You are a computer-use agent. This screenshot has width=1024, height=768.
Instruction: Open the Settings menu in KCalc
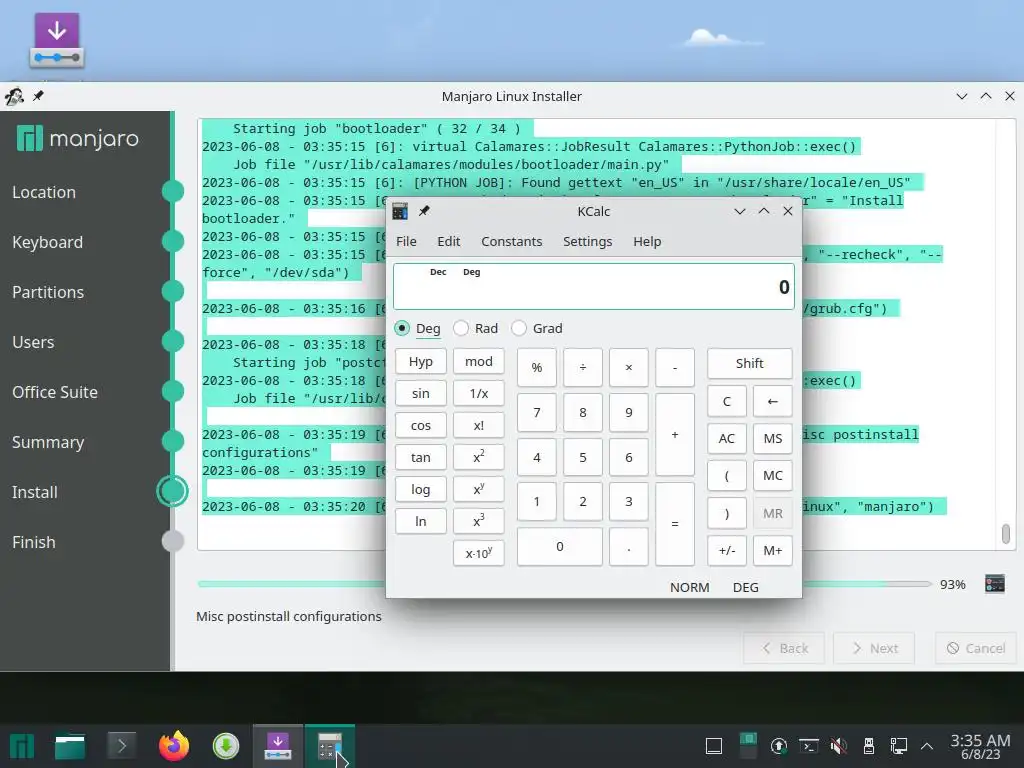(x=587, y=242)
